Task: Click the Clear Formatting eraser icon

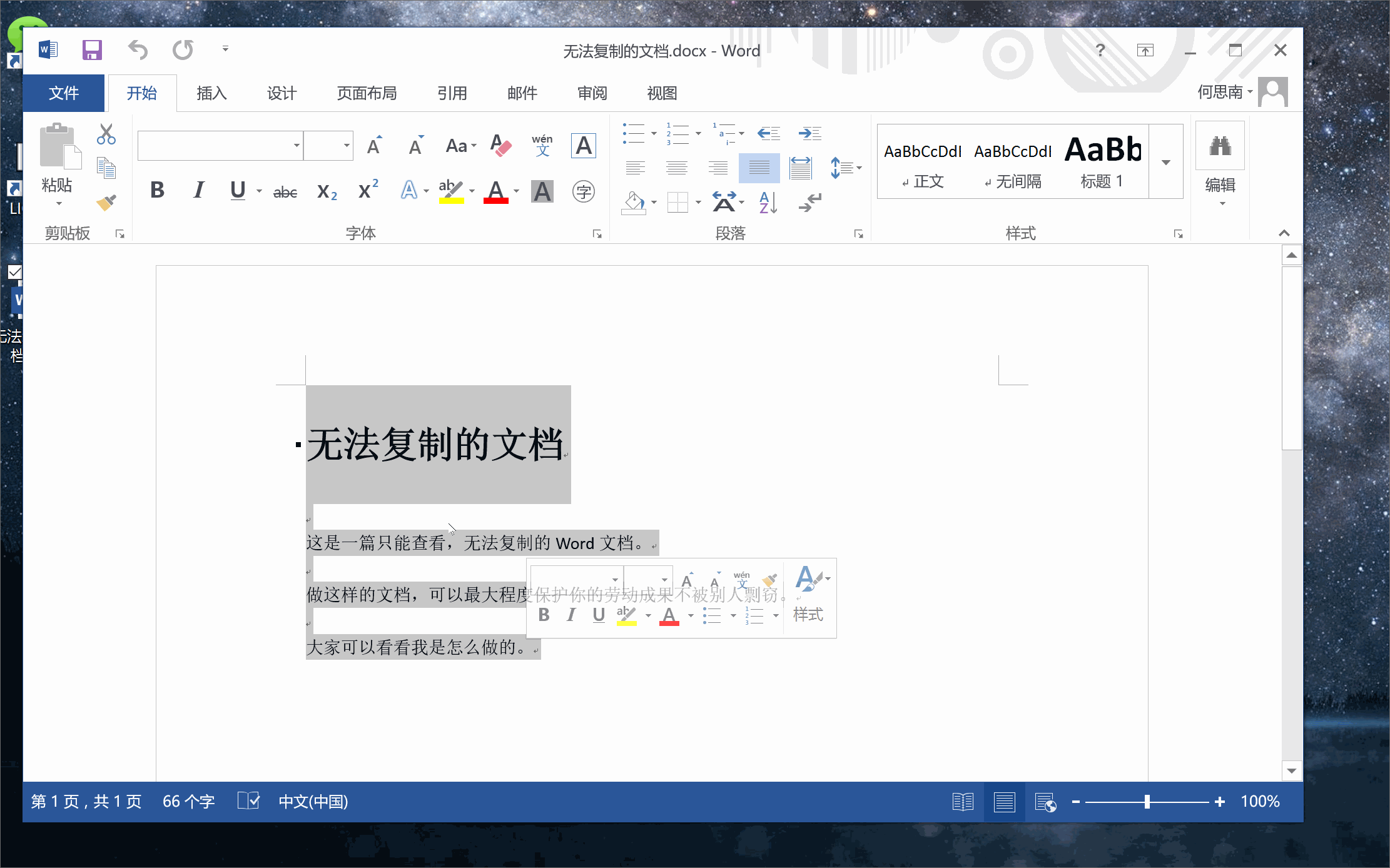Action: coord(500,146)
